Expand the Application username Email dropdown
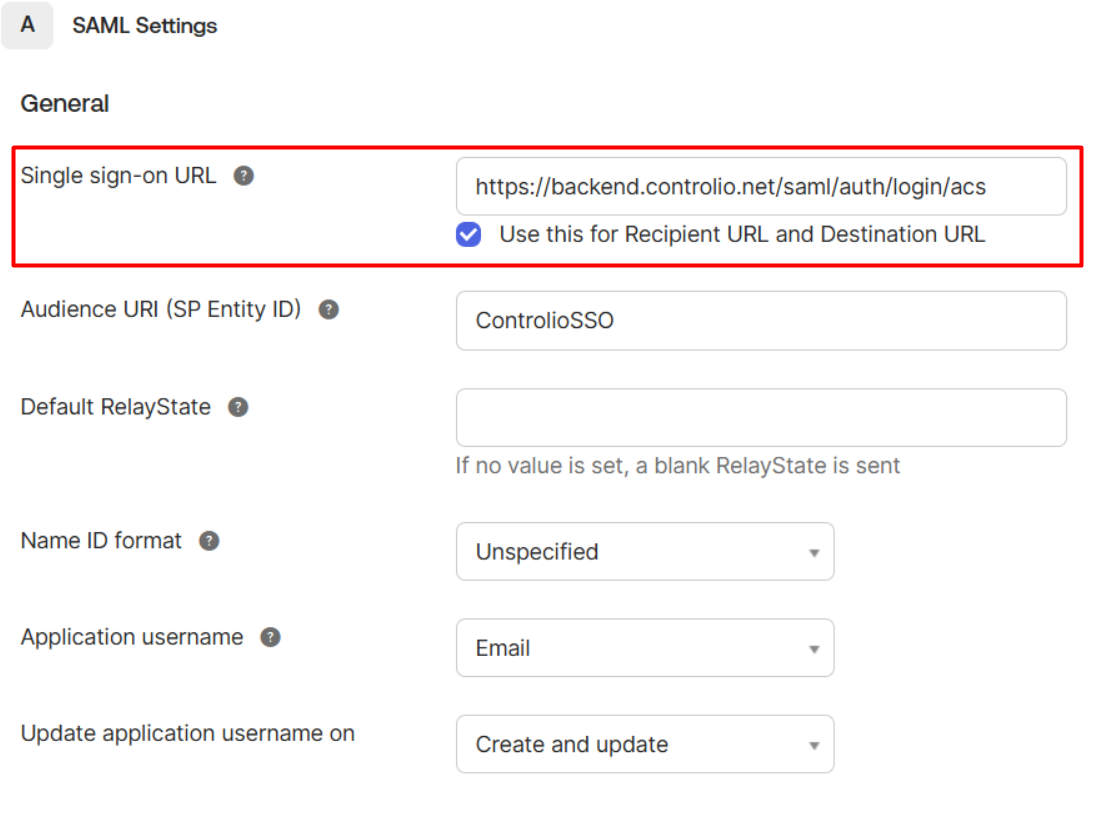Viewport: 1097px width, 818px height. click(x=645, y=648)
